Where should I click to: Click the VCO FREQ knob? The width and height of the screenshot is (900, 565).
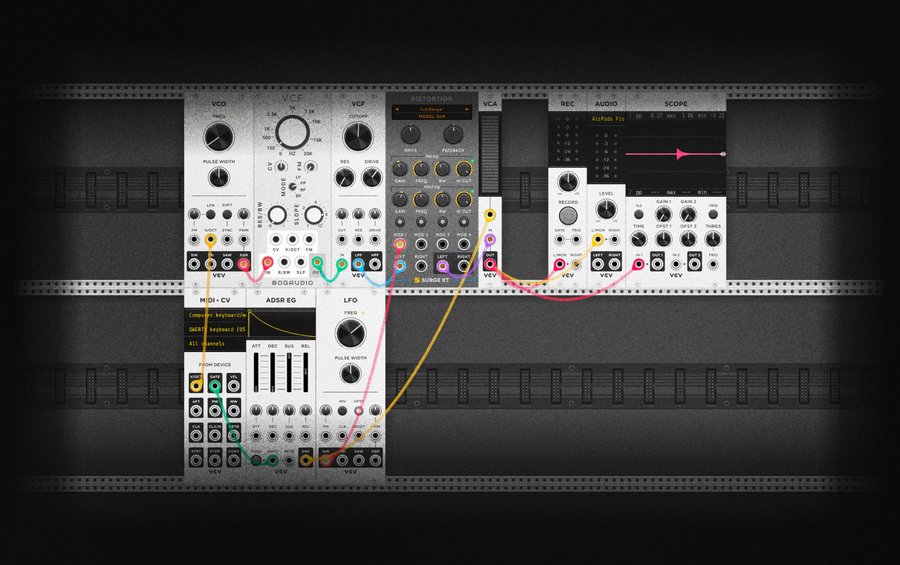[219, 137]
